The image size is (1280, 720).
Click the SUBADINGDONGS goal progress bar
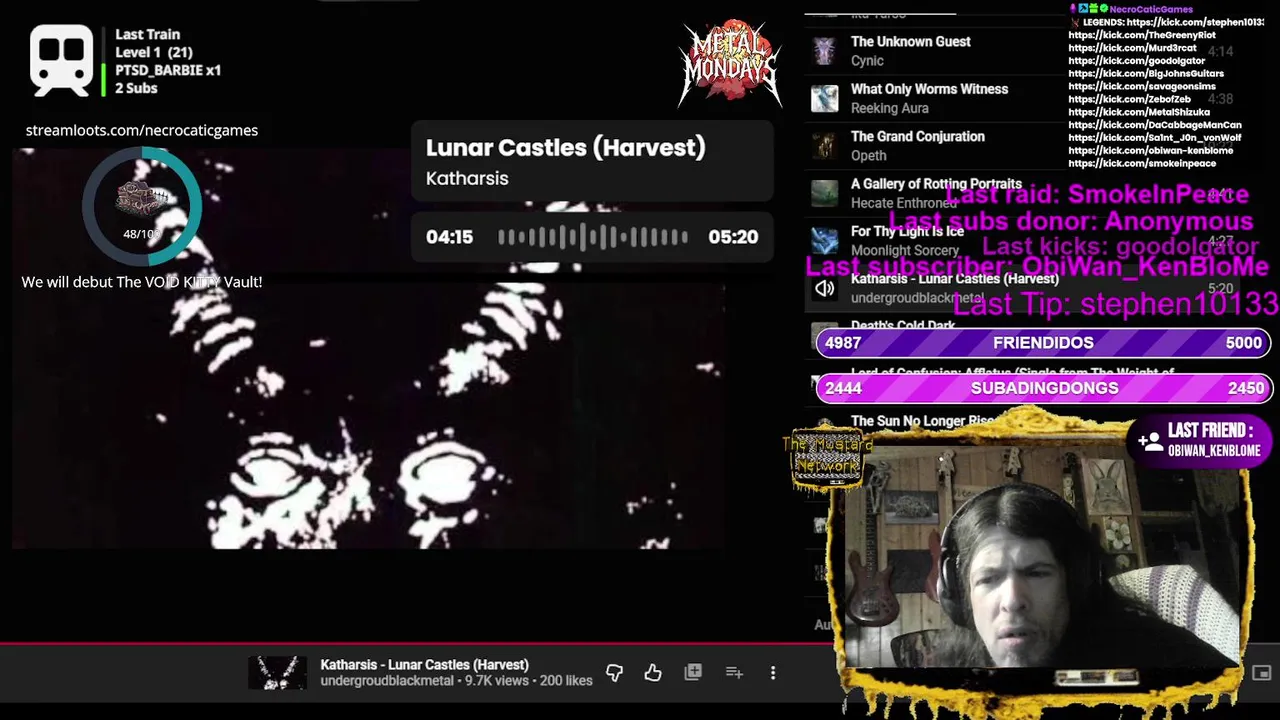point(1043,388)
